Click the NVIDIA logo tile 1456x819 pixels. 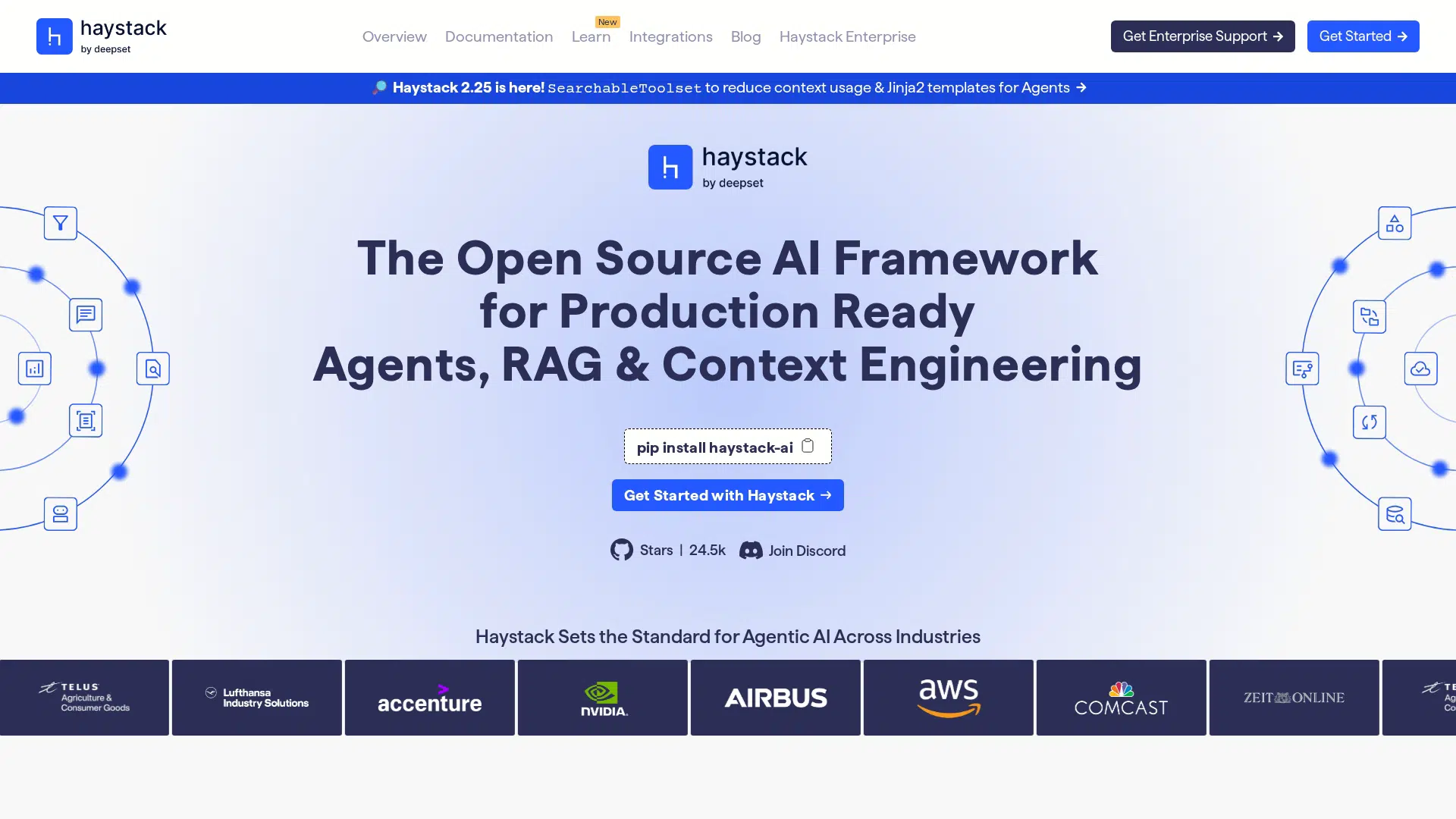pyautogui.click(x=603, y=698)
